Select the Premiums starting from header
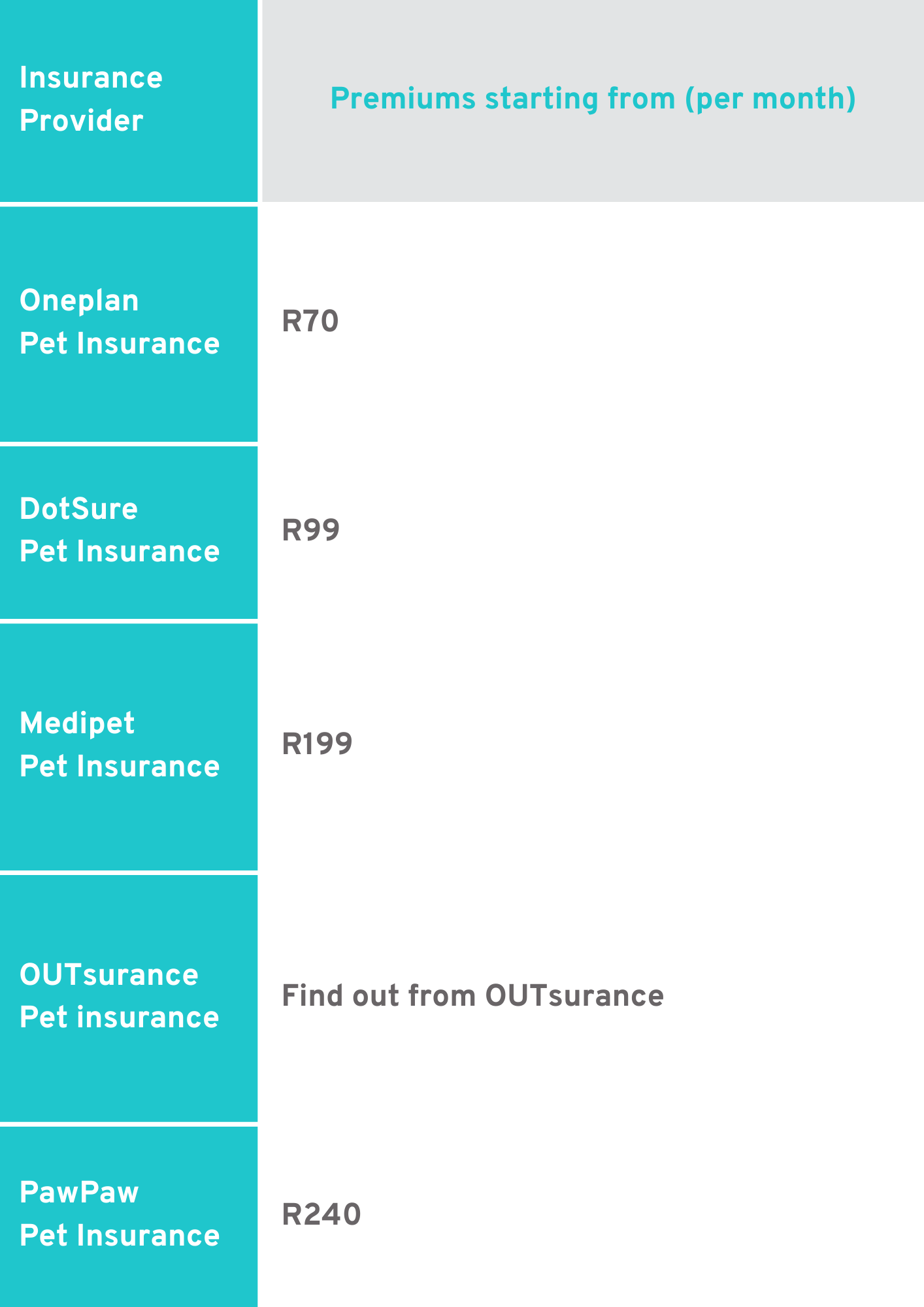 click(593, 99)
